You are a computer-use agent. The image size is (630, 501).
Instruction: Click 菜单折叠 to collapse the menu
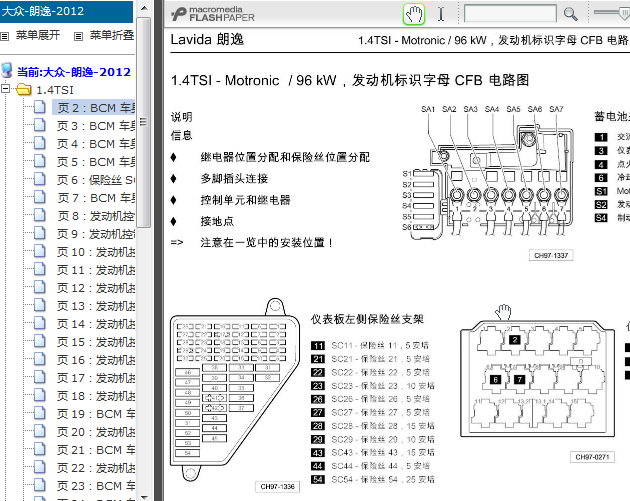pos(112,35)
